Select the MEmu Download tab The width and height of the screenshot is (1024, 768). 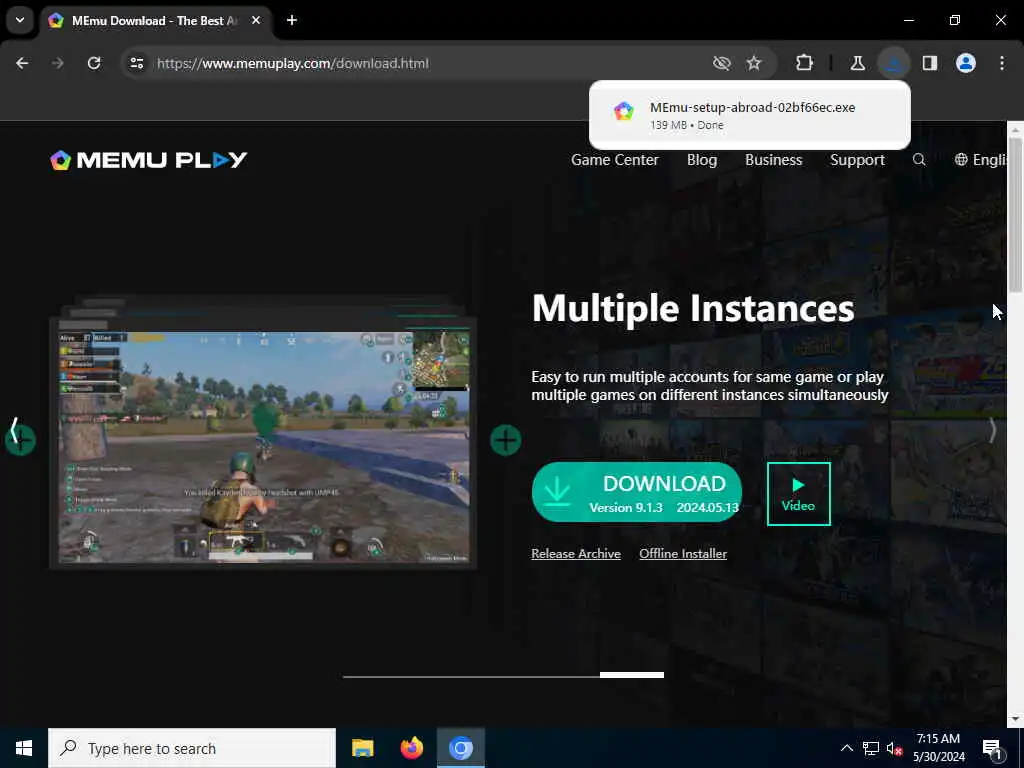coord(153,21)
